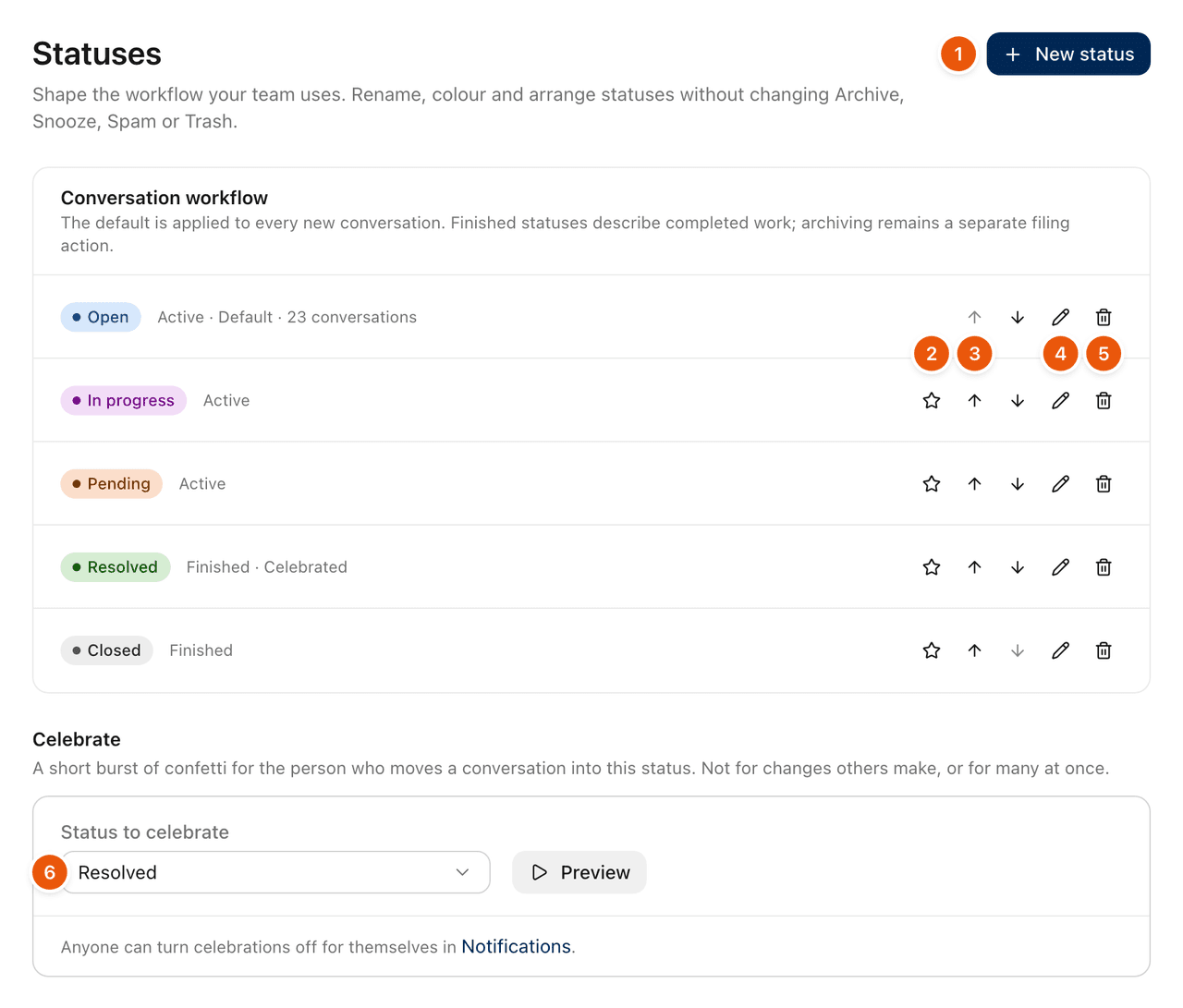This screenshot has height=1008, width=1183.
Task: Set In progress as the default status
Action: (x=932, y=400)
